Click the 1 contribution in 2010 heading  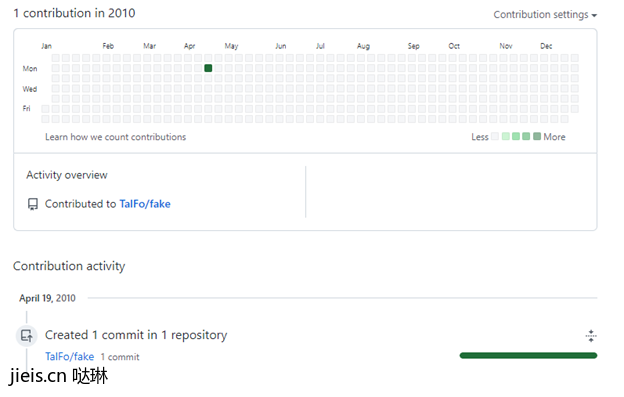coord(74,13)
